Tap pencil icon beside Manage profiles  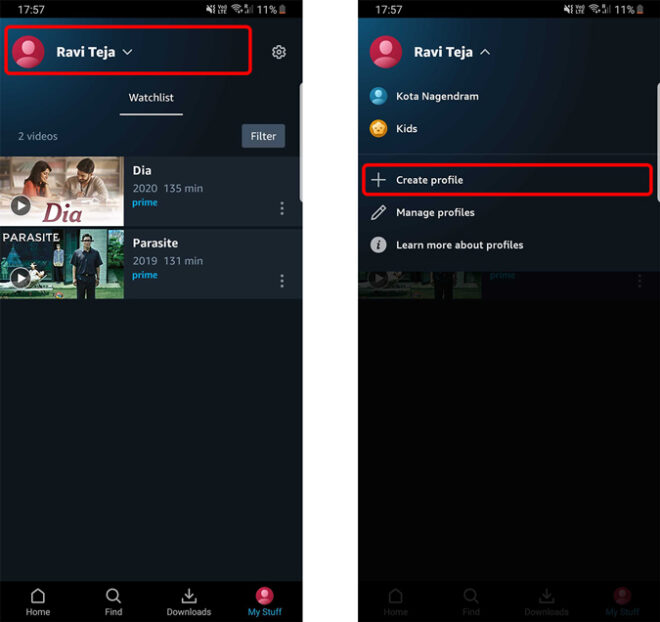378,213
